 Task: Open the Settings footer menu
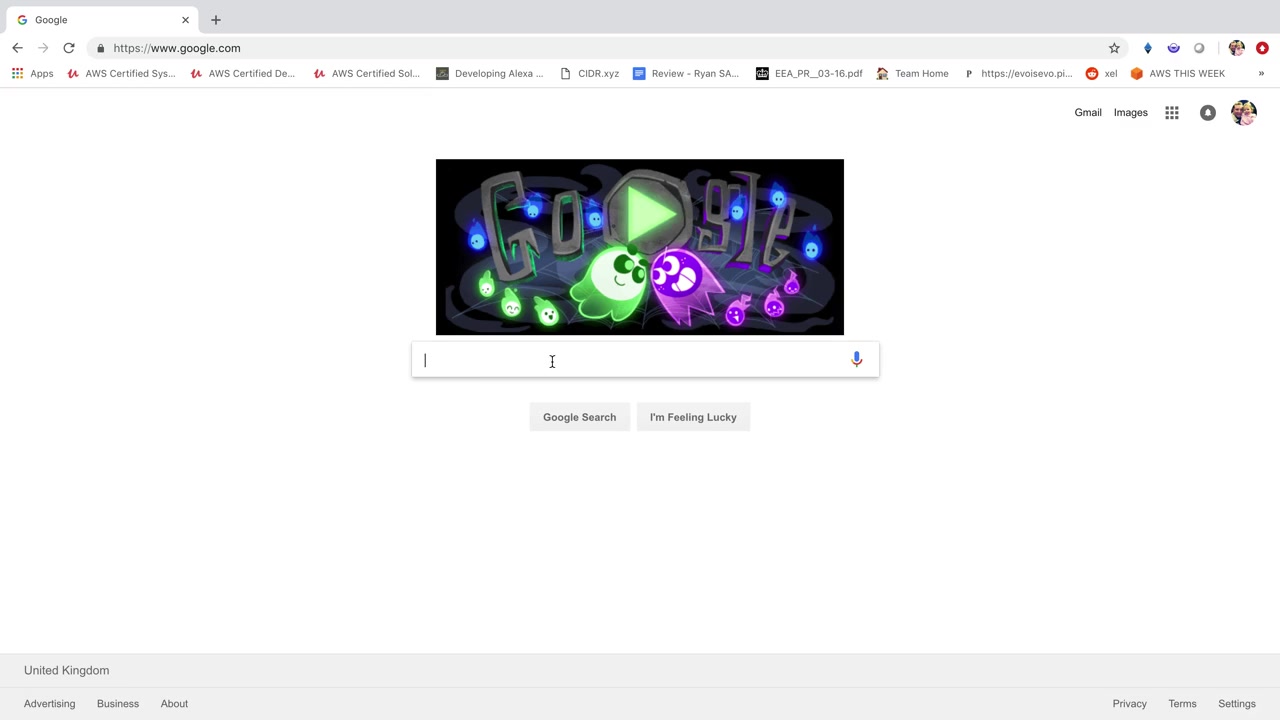1237,704
